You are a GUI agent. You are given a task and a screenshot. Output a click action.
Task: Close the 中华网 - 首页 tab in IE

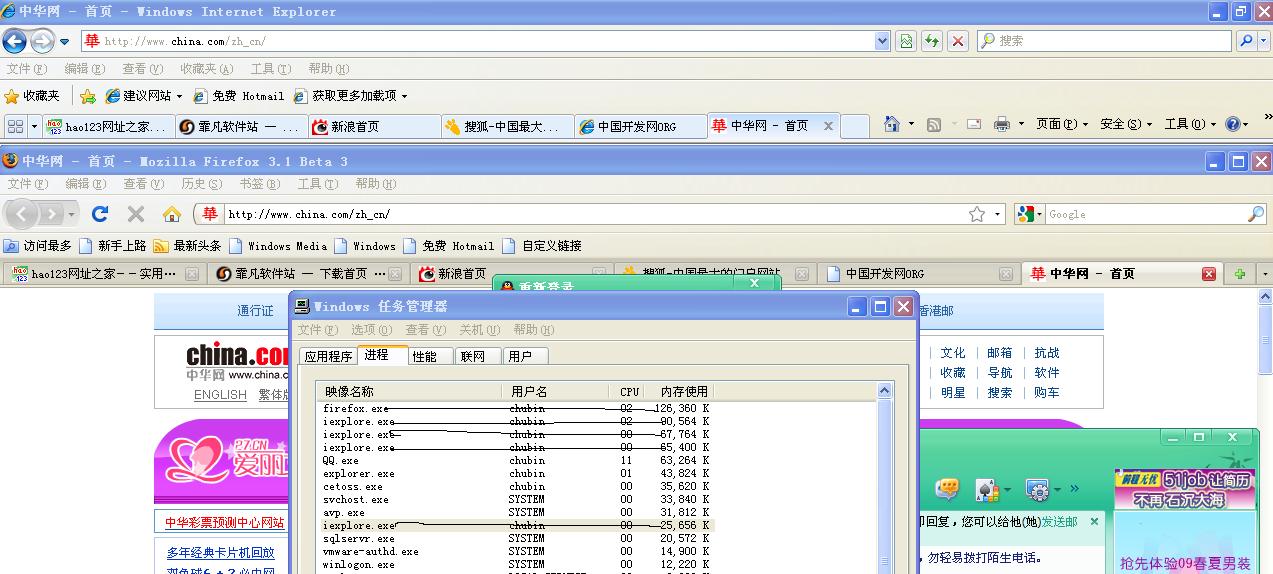point(828,126)
